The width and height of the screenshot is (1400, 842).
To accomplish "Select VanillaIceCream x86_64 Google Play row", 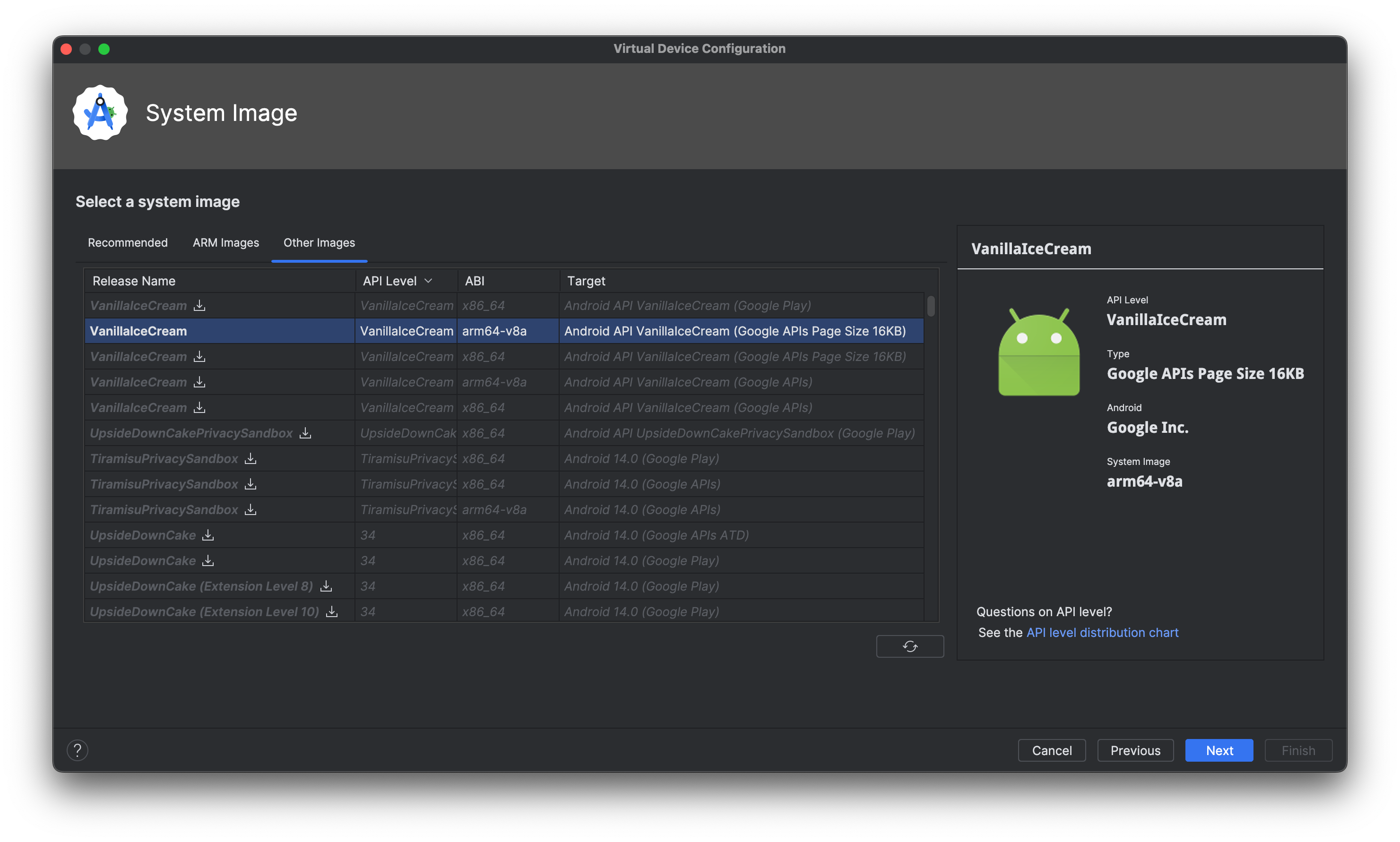I will click(x=500, y=305).
